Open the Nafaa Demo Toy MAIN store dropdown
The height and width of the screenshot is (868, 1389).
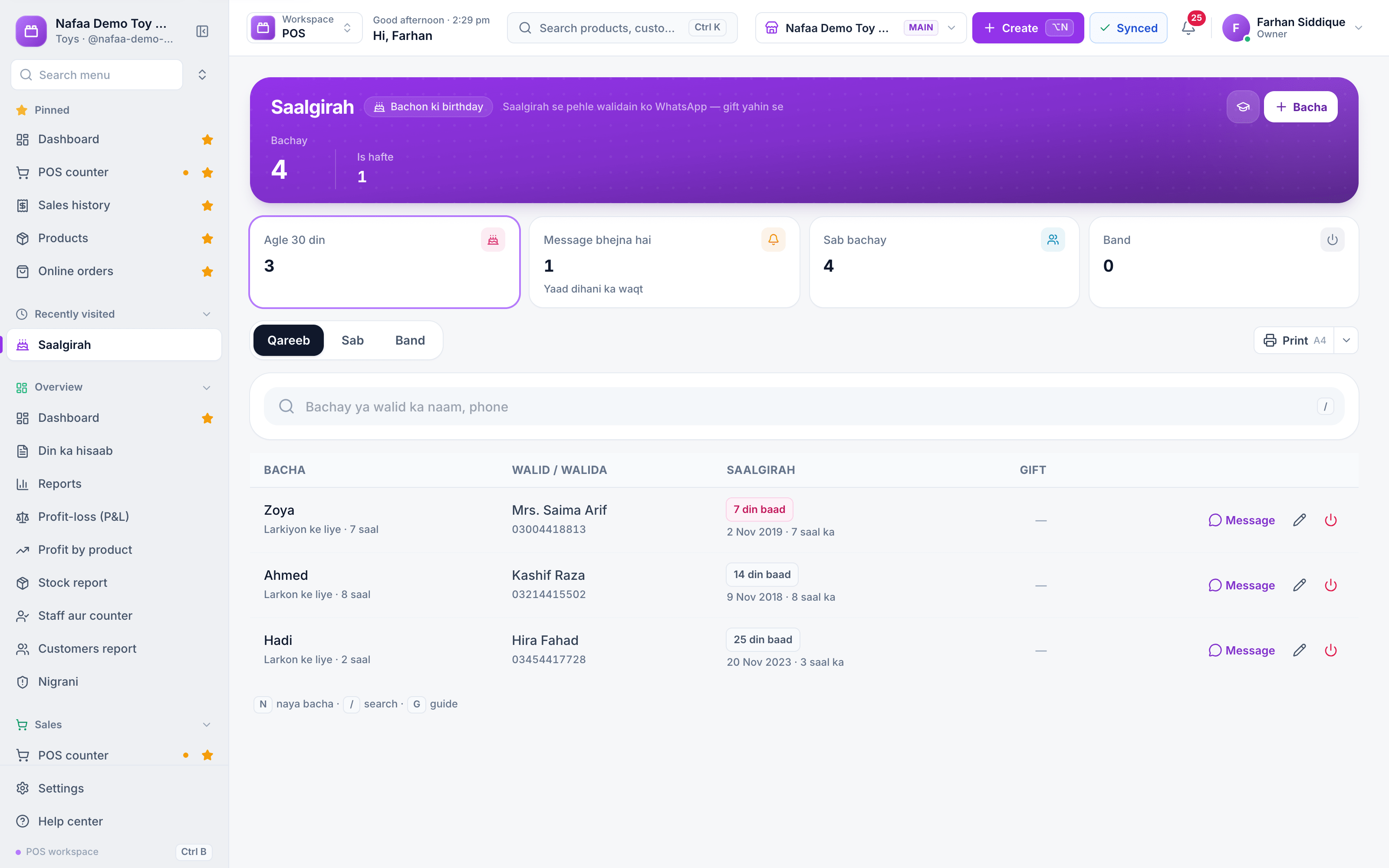[x=860, y=27]
